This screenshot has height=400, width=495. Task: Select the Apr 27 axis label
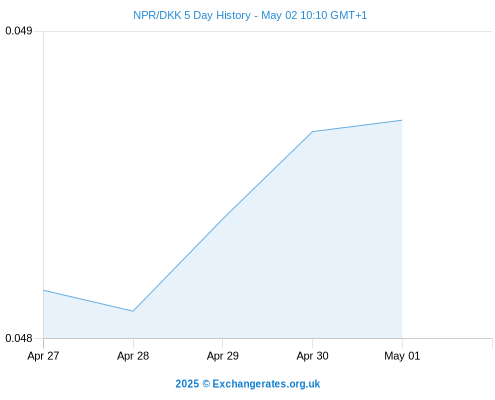[43, 356]
